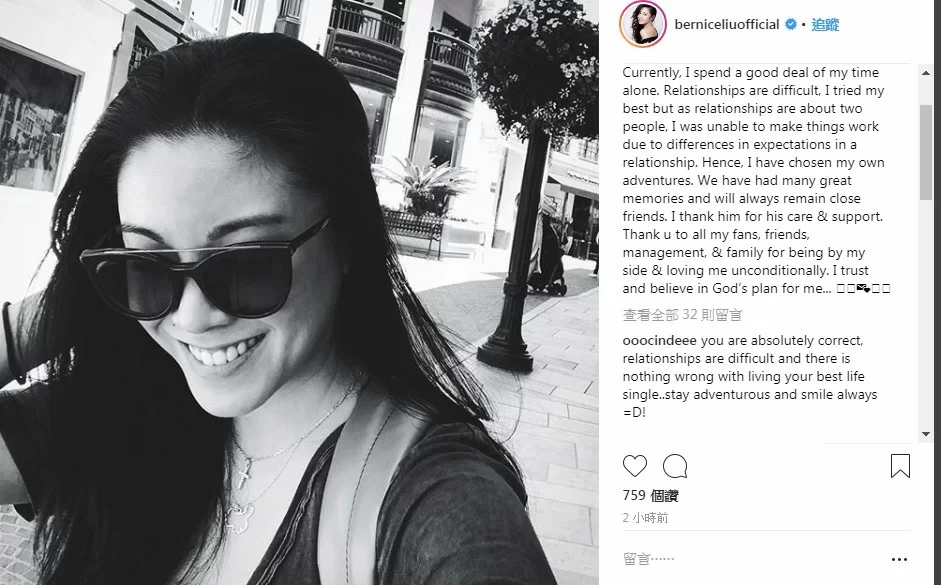Click the caption scrollbar down arrow

(x=925, y=434)
